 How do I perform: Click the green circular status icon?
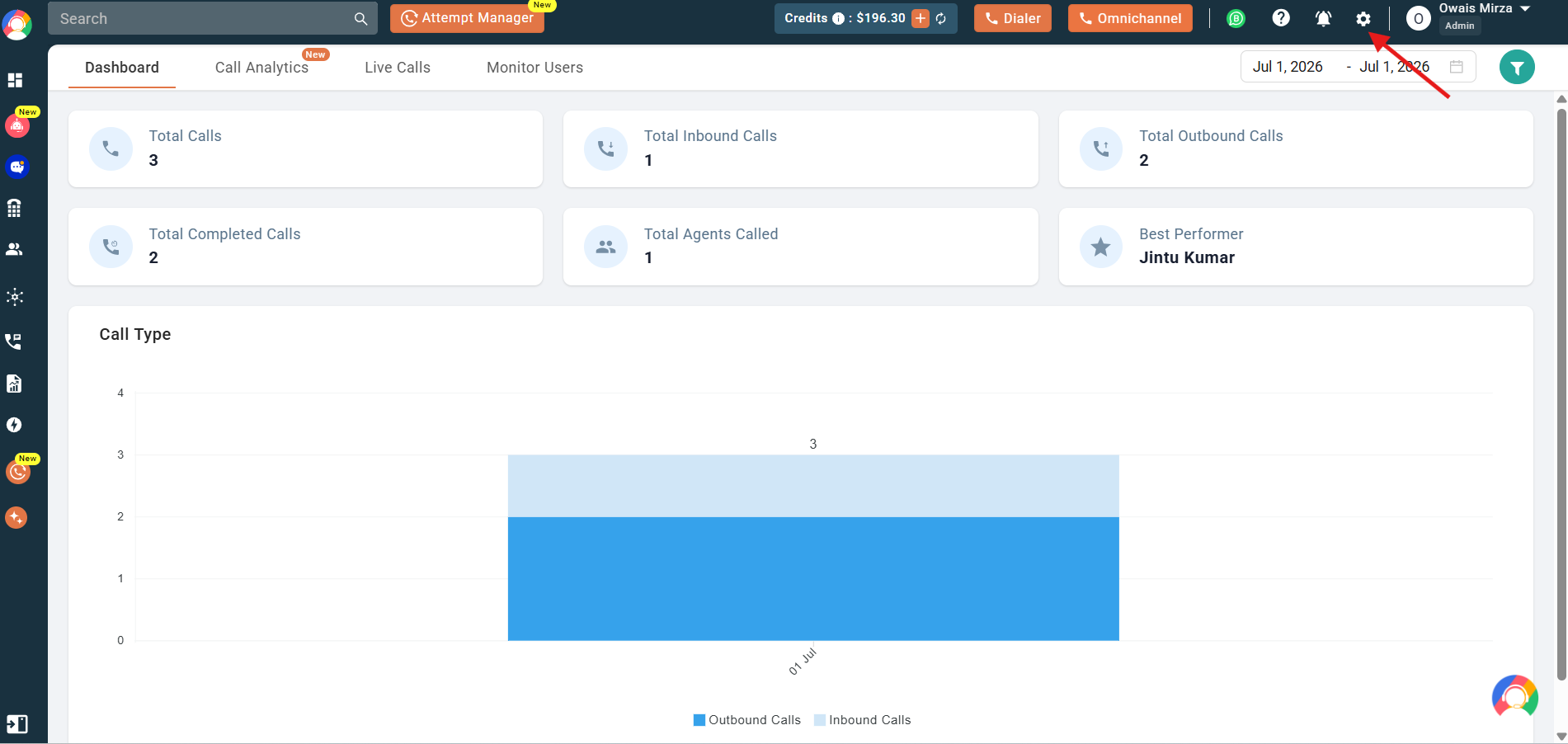pyautogui.click(x=1236, y=18)
